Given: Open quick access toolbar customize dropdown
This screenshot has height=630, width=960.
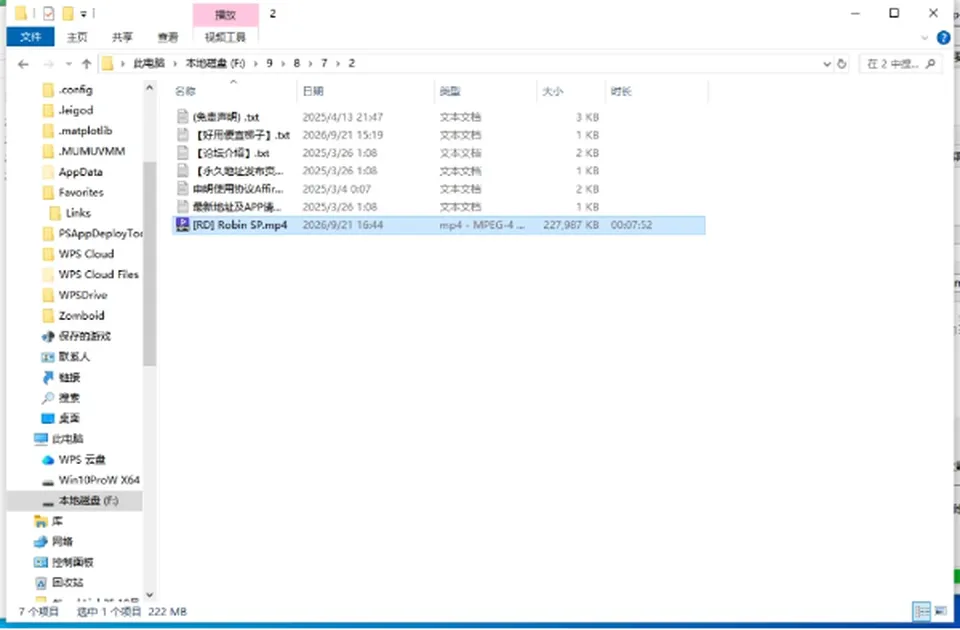Looking at the screenshot, I should tap(83, 13).
